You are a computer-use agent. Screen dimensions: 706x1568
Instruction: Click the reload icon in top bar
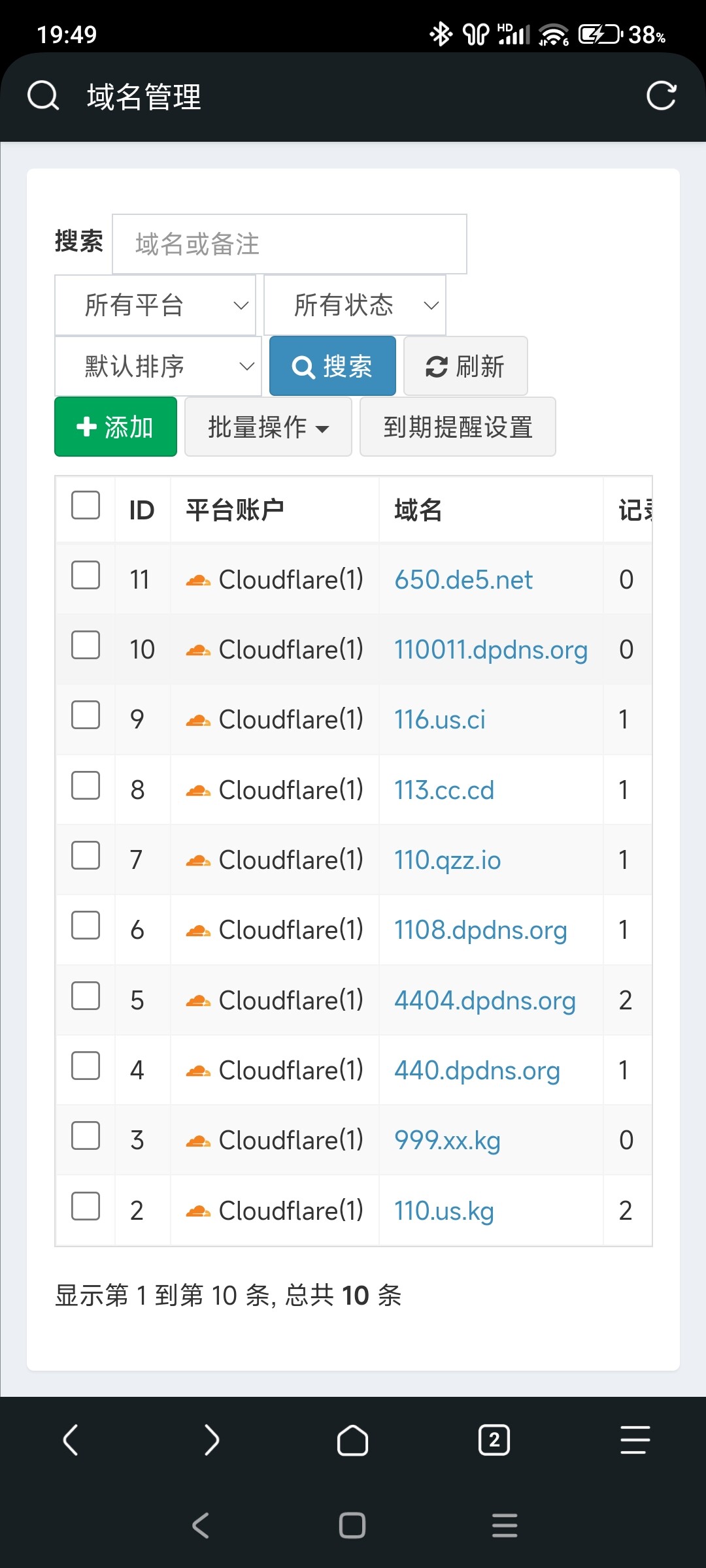tap(661, 97)
